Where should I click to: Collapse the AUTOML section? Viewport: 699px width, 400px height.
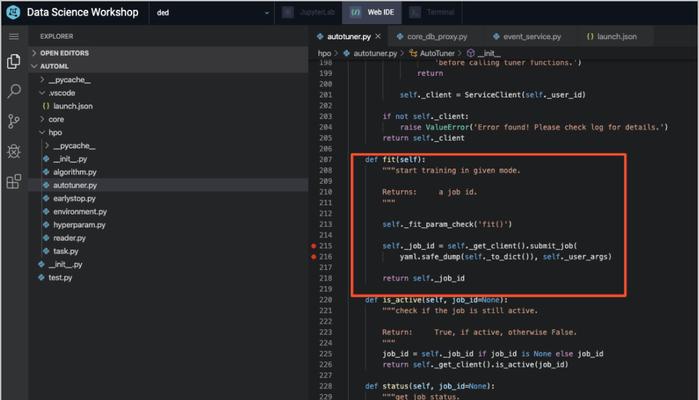169,66
